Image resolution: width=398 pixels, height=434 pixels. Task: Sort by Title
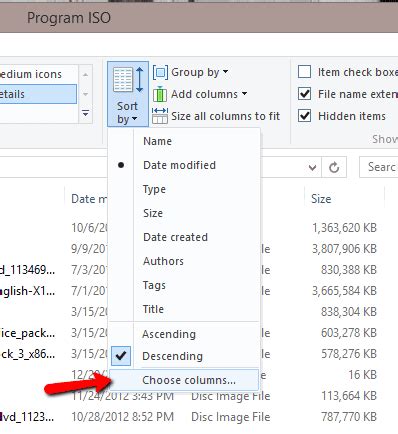click(x=184, y=309)
